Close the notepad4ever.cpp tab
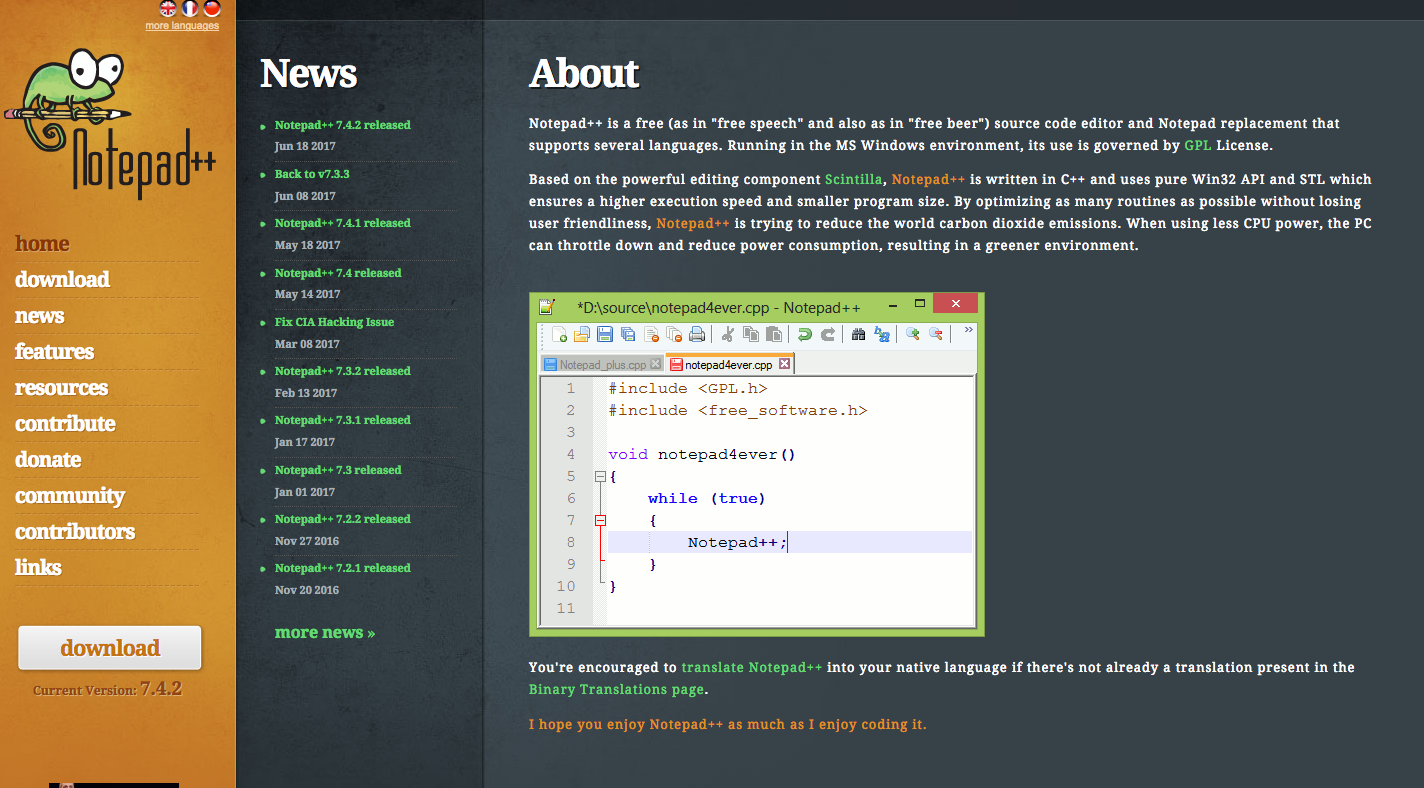Image resolution: width=1424 pixels, height=788 pixels. (784, 364)
